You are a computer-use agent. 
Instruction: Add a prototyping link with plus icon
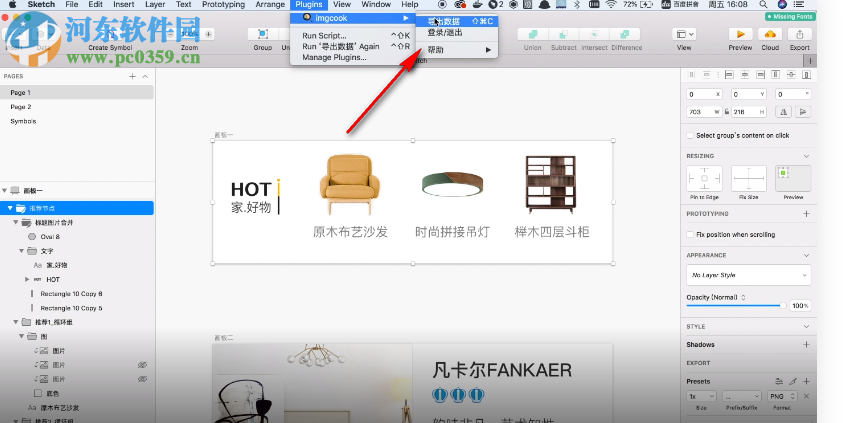coord(806,213)
